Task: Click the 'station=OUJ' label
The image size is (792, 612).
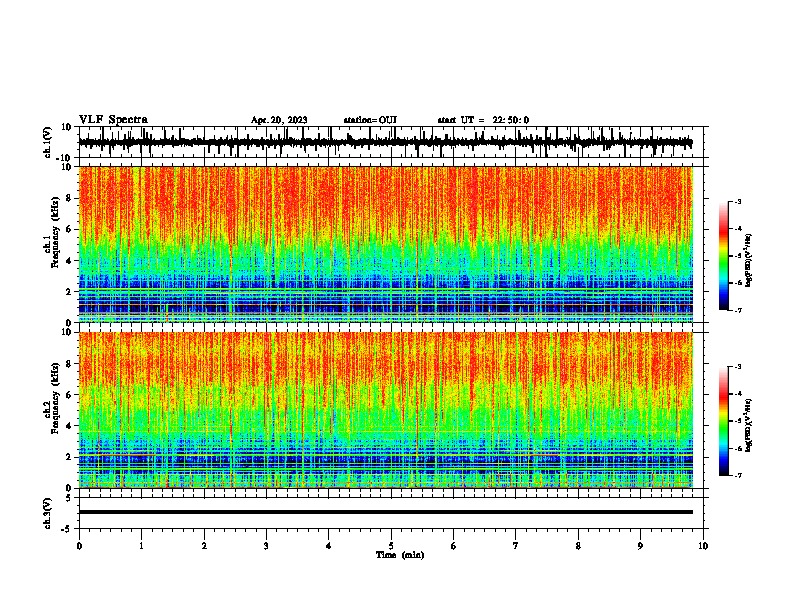Action: pos(370,120)
